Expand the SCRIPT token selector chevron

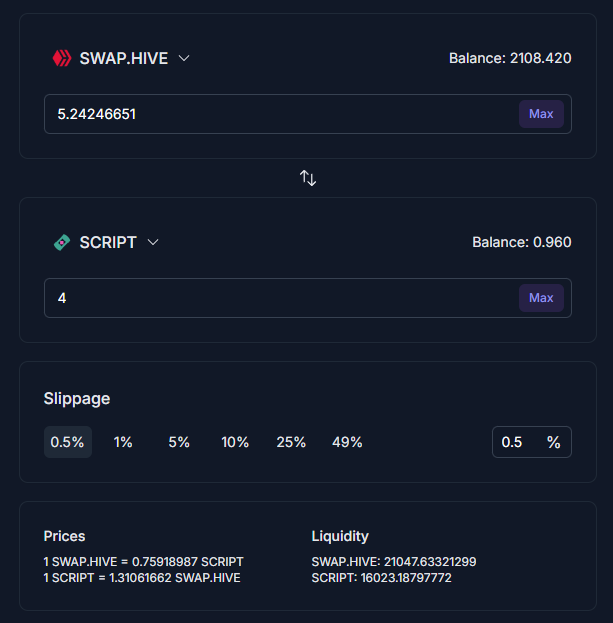pos(153,242)
